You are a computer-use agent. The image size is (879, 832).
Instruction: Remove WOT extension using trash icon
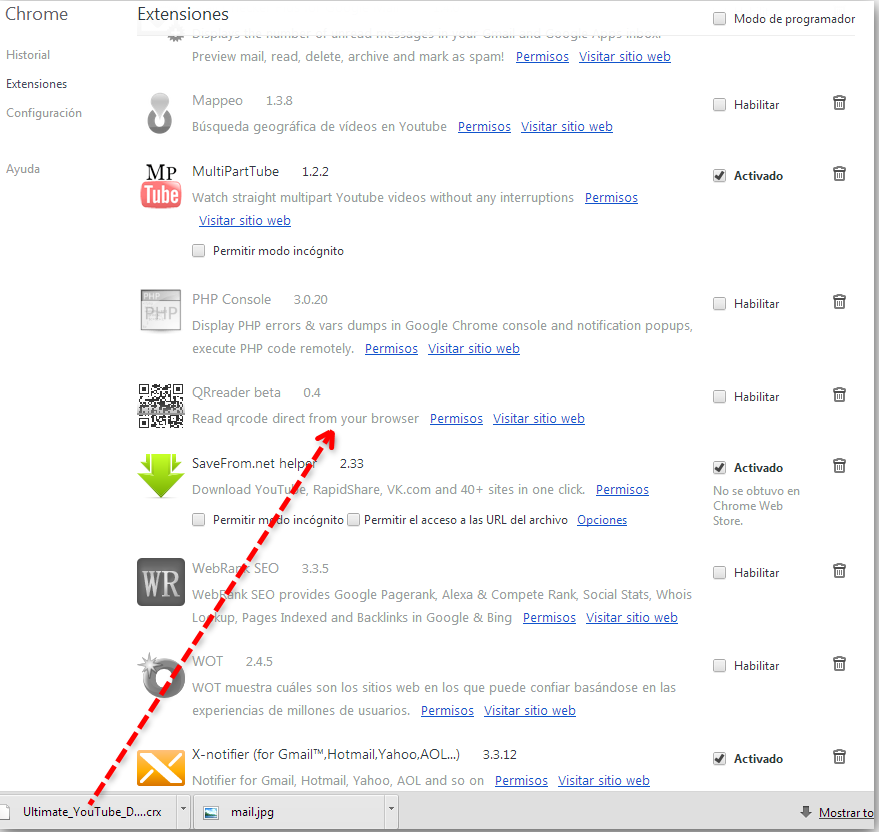click(839, 664)
